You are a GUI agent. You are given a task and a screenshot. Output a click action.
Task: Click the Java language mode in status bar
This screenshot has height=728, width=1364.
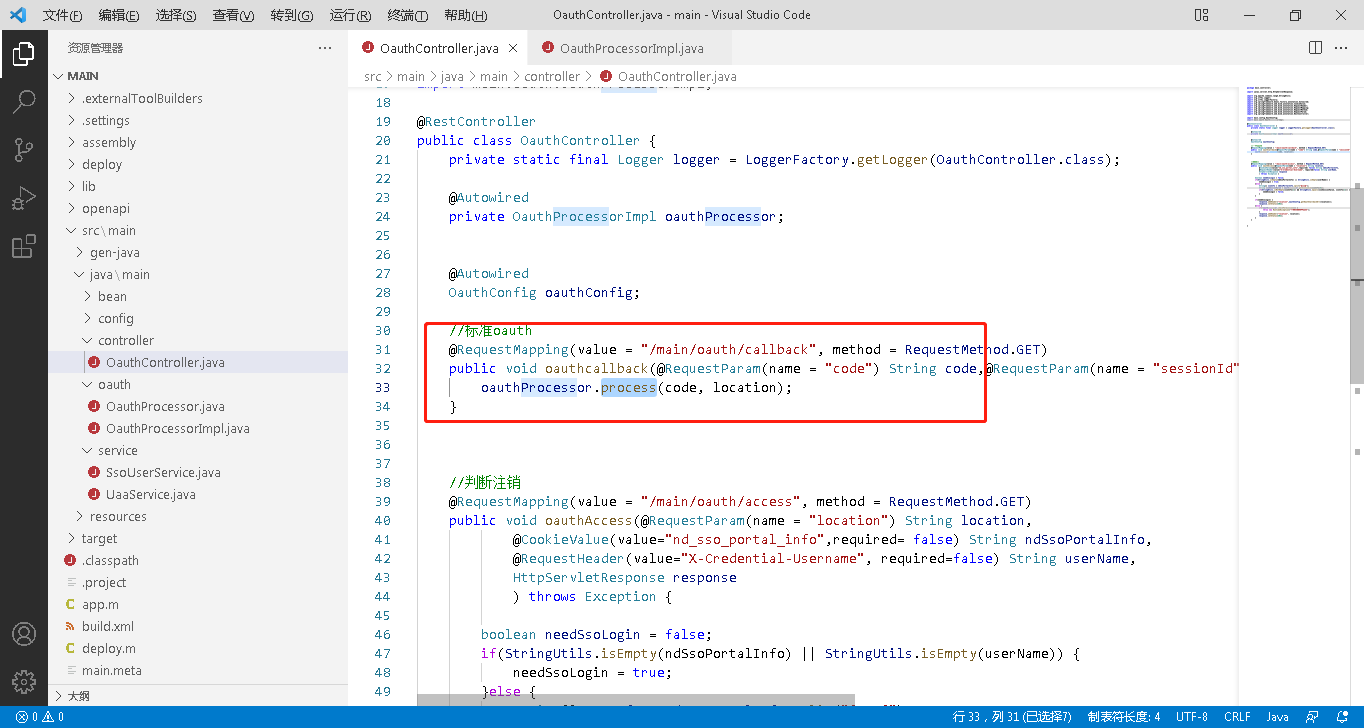click(x=1277, y=717)
